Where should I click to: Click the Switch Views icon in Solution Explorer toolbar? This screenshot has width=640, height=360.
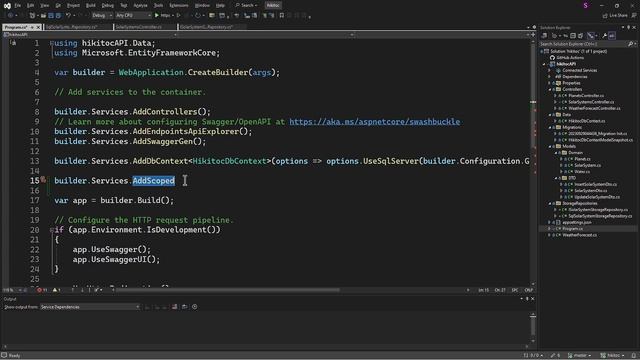pos(544,36)
